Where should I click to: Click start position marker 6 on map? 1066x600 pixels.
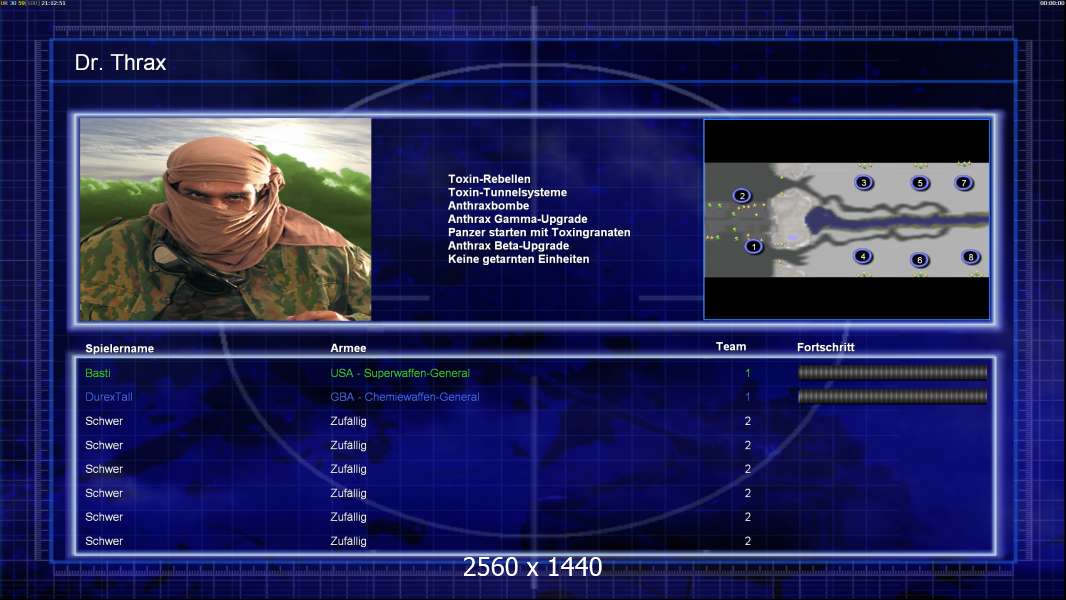click(919, 260)
